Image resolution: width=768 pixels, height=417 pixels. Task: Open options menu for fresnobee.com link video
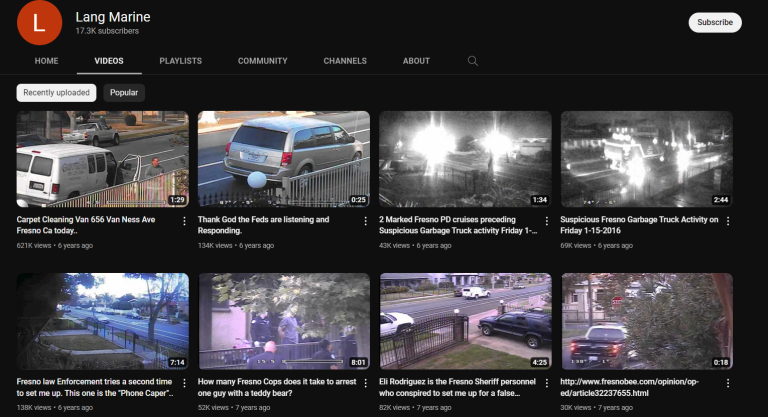pos(728,383)
